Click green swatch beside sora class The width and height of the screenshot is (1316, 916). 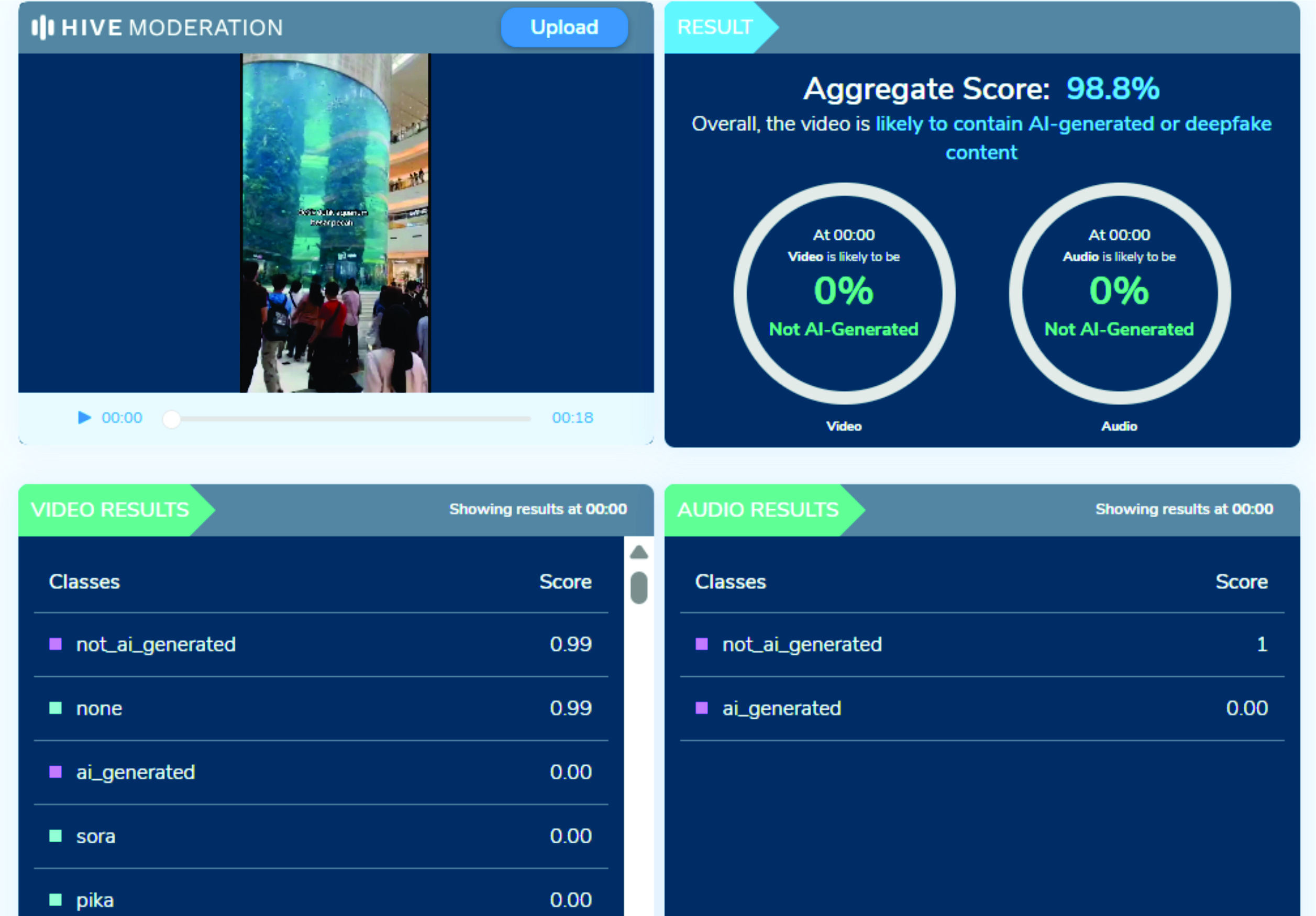click(x=56, y=836)
